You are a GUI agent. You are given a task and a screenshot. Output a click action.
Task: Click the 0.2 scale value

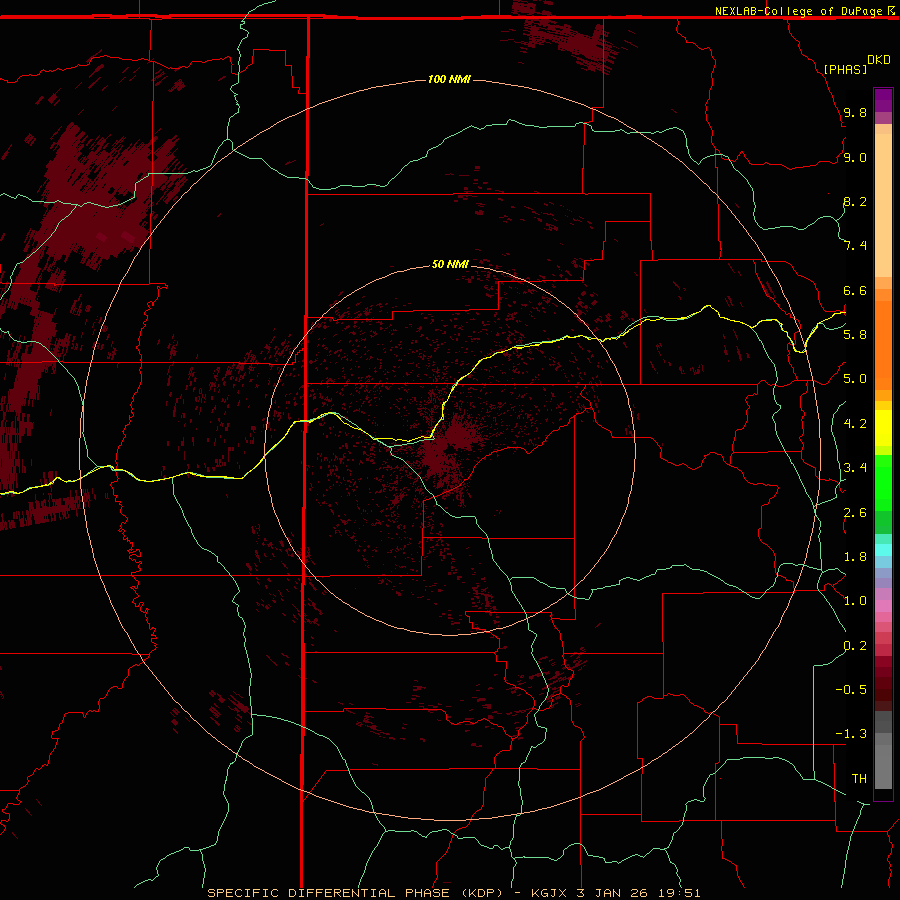tap(855, 645)
